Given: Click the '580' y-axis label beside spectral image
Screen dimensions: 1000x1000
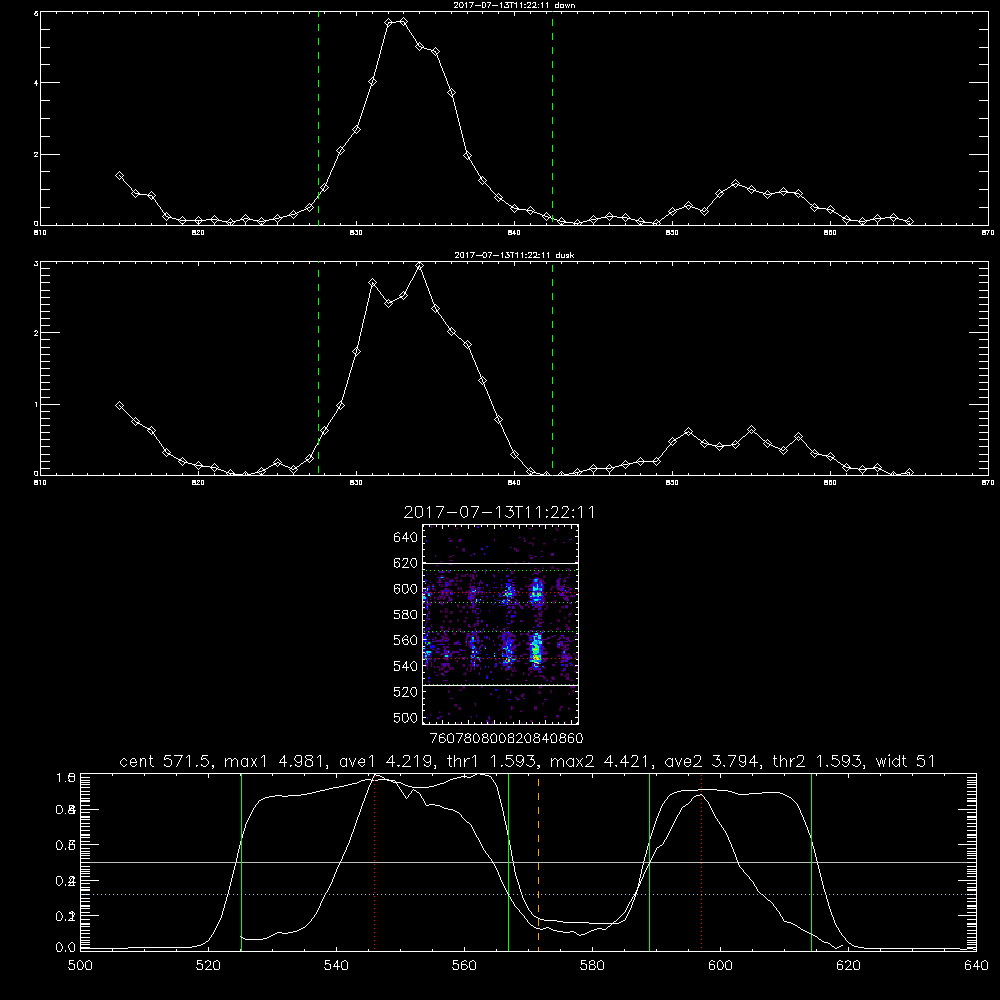Looking at the screenshot, I should click(406, 615).
